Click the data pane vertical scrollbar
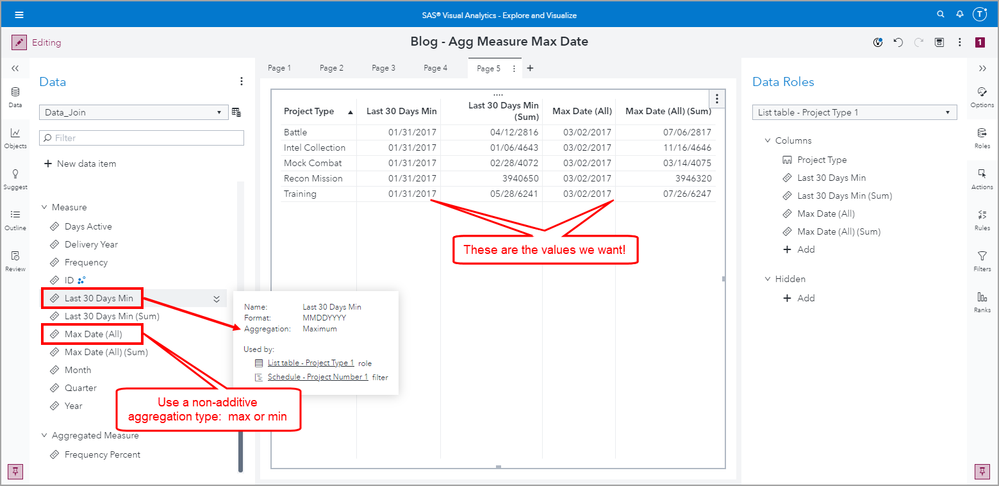The width and height of the screenshot is (999, 486). (241, 452)
